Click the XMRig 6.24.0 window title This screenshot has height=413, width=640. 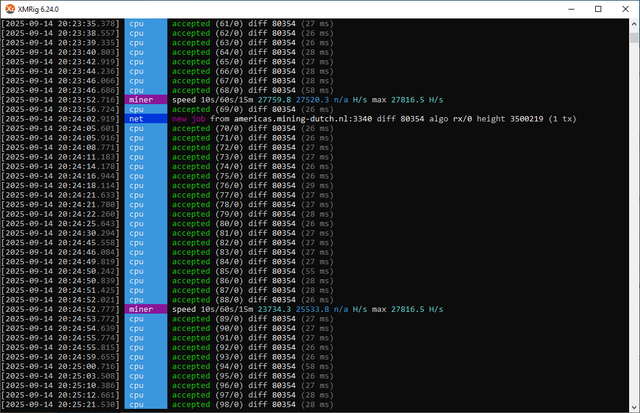point(38,9)
